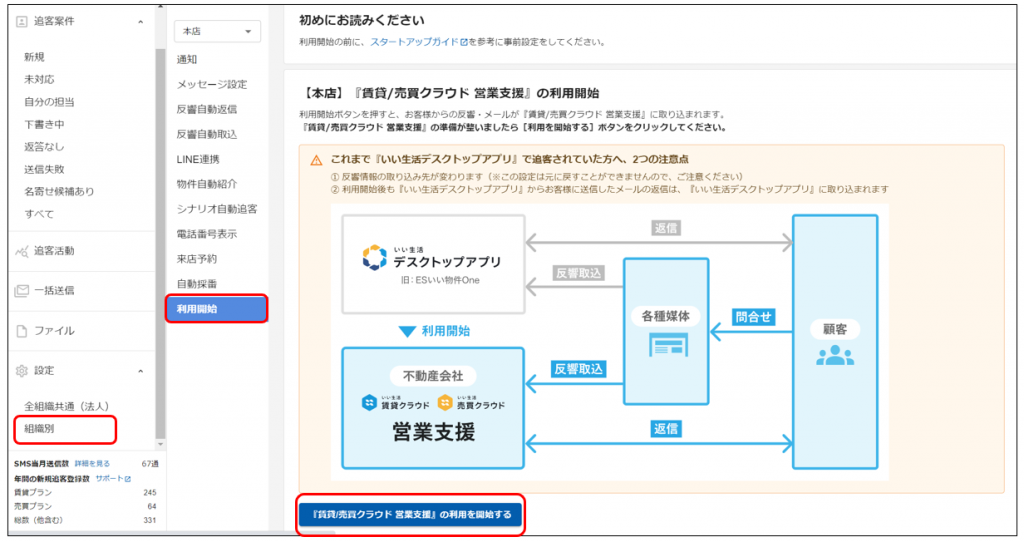This screenshot has width=1024, height=542.
Task: Open 反響自動返信 settings
Action: pos(206,109)
